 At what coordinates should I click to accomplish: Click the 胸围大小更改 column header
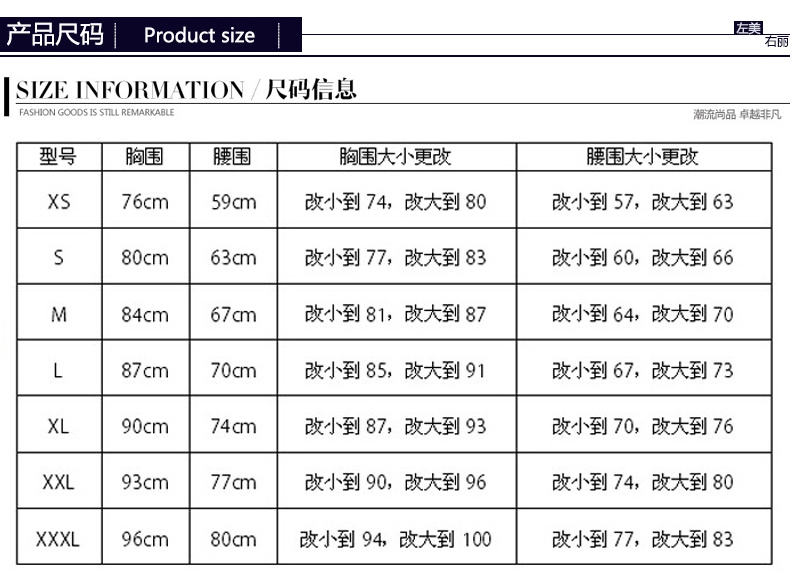coord(395,157)
